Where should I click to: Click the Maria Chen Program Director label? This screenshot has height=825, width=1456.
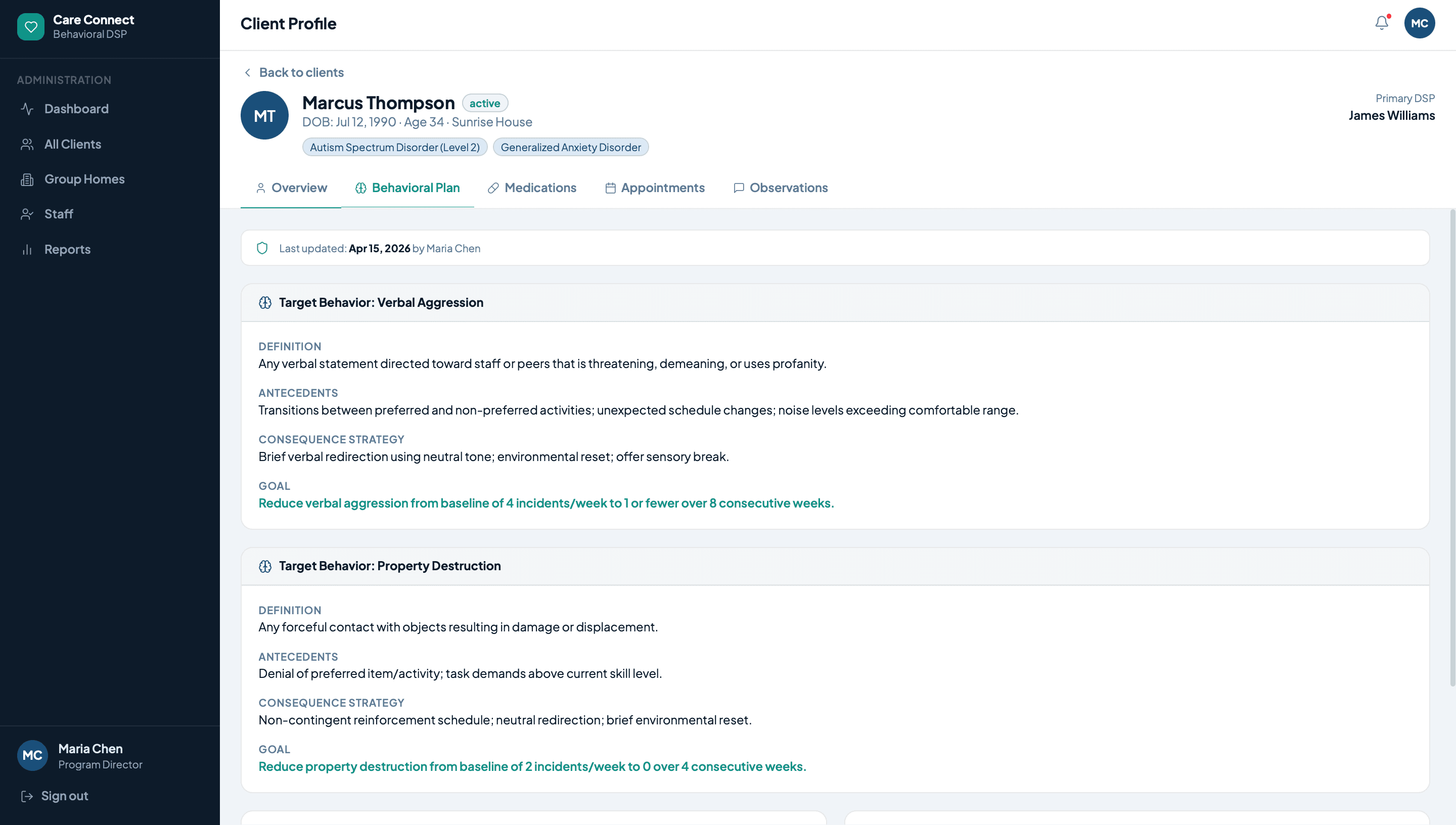pos(100,756)
